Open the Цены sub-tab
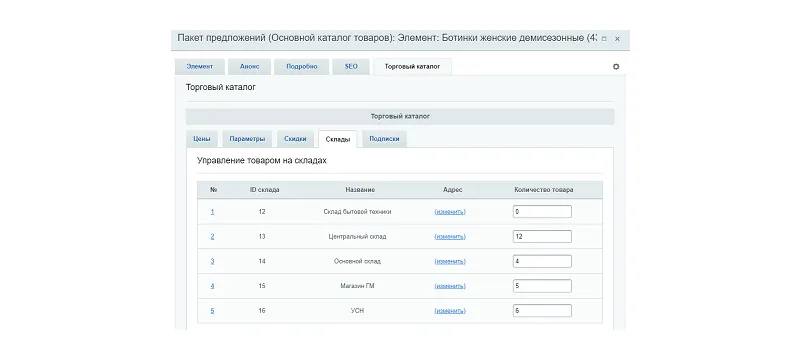800x360 pixels. [202, 139]
